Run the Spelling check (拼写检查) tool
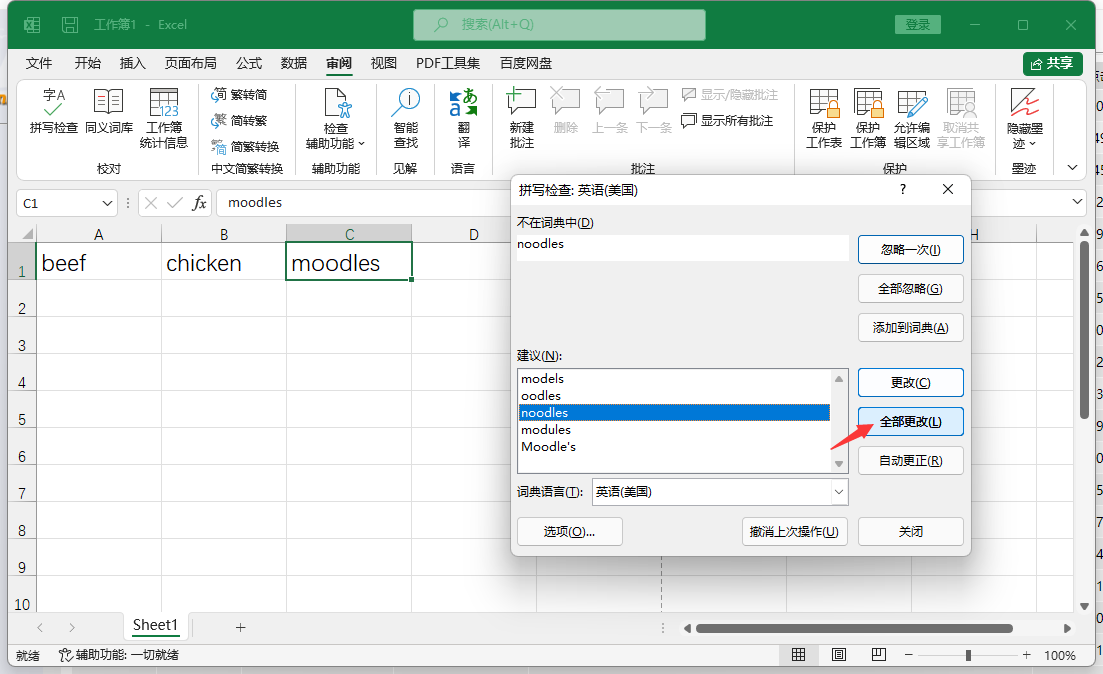This screenshot has width=1103, height=674. [53, 111]
